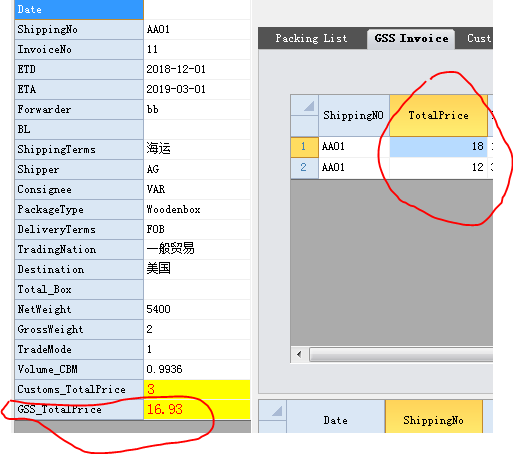Switch to the Packing List tab
Viewport: 513px width, 454px height.
311,39
